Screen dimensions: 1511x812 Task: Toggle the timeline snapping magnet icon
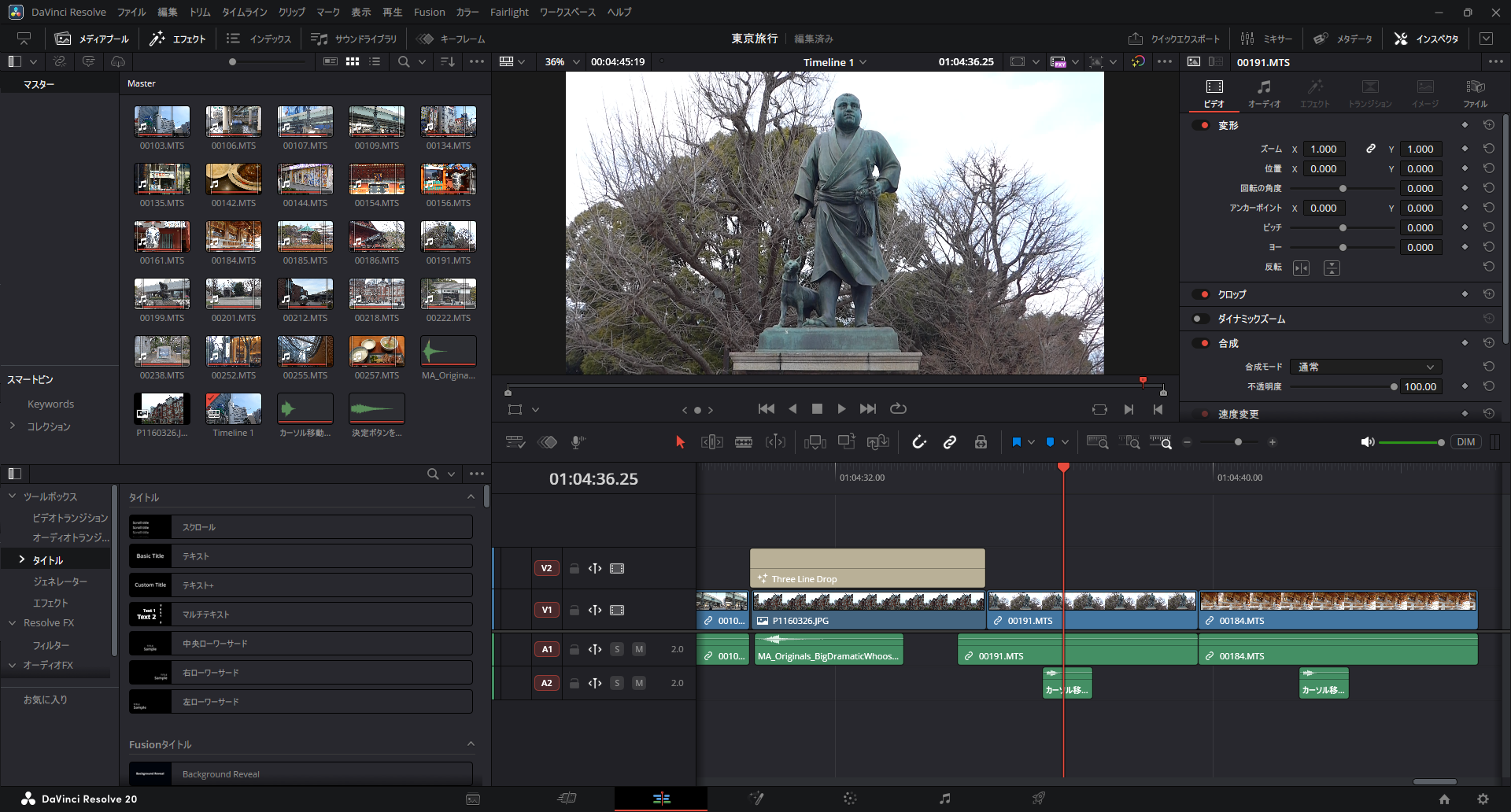pyautogui.click(x=918, y=442)
